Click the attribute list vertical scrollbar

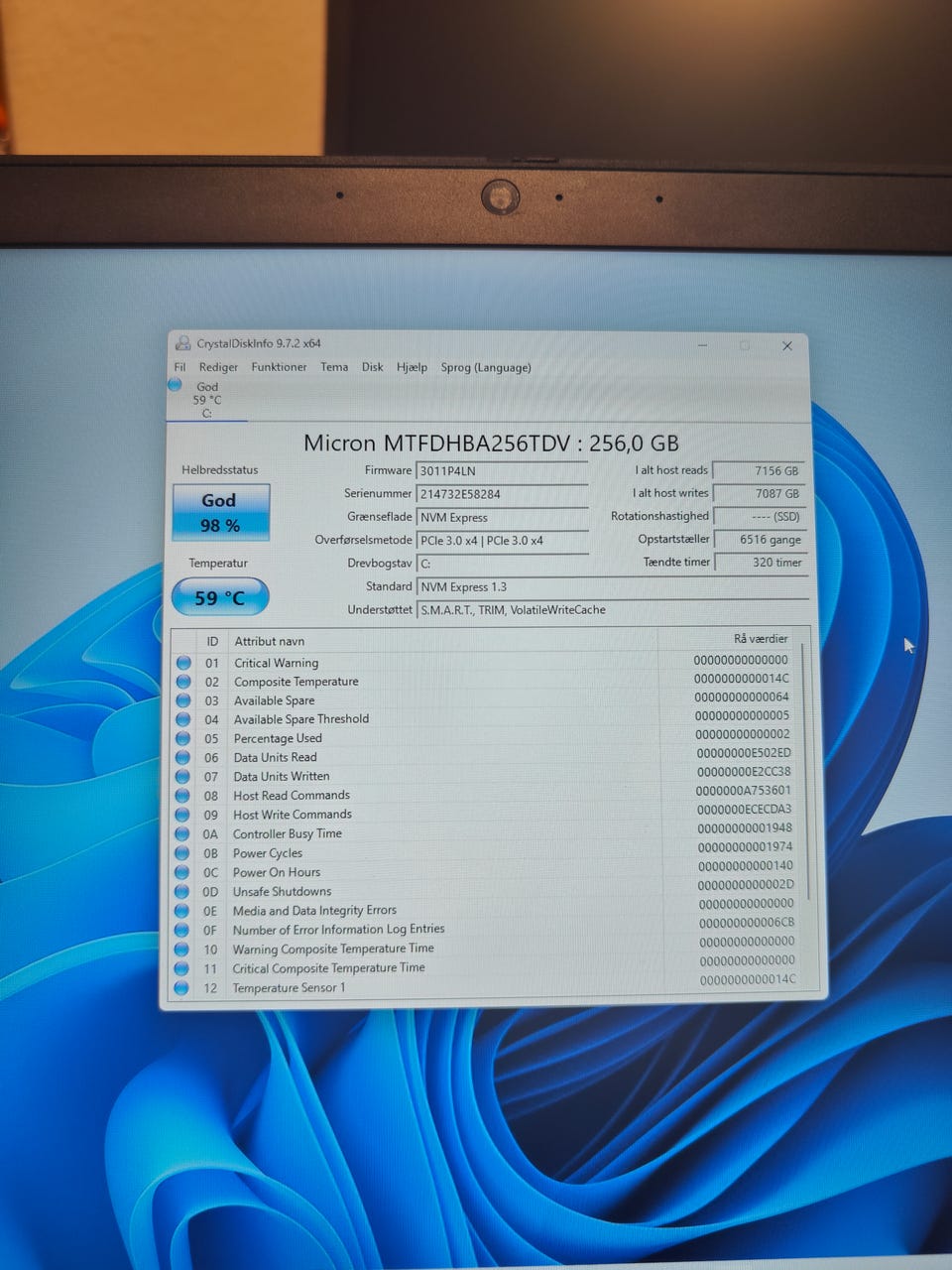(x=804, y=774)
